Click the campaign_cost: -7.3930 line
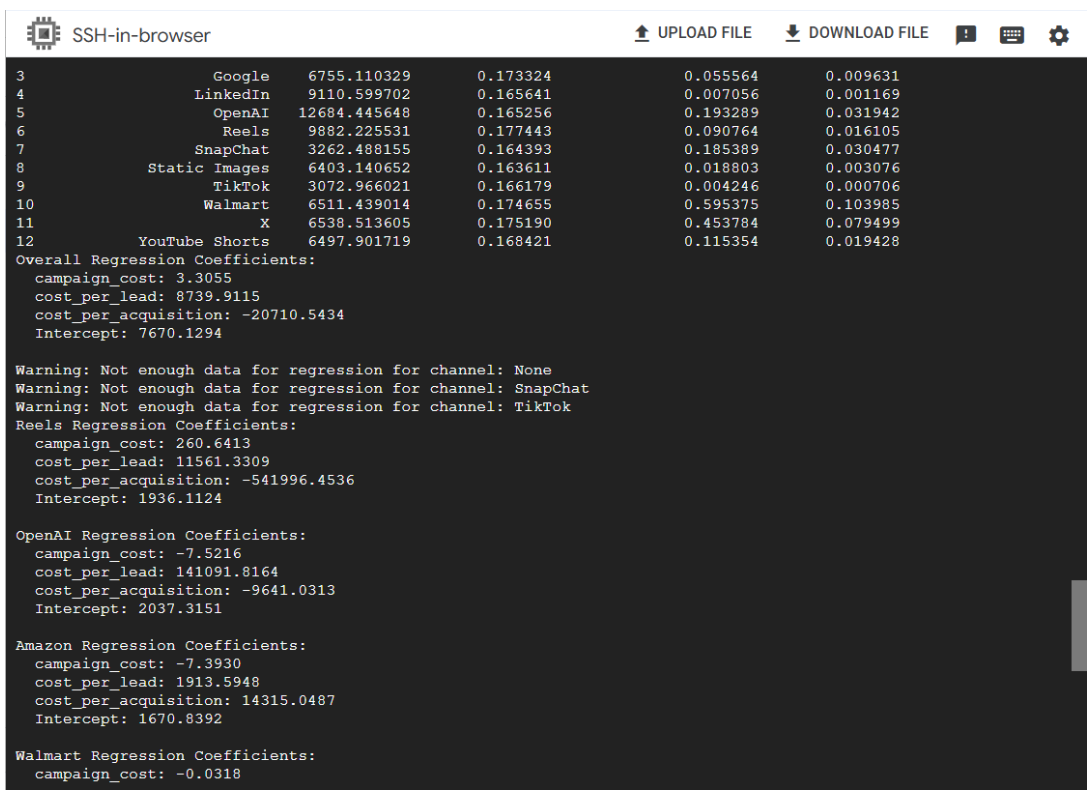Viewport: 1091px width, 797px height. [x=138, y=664]
